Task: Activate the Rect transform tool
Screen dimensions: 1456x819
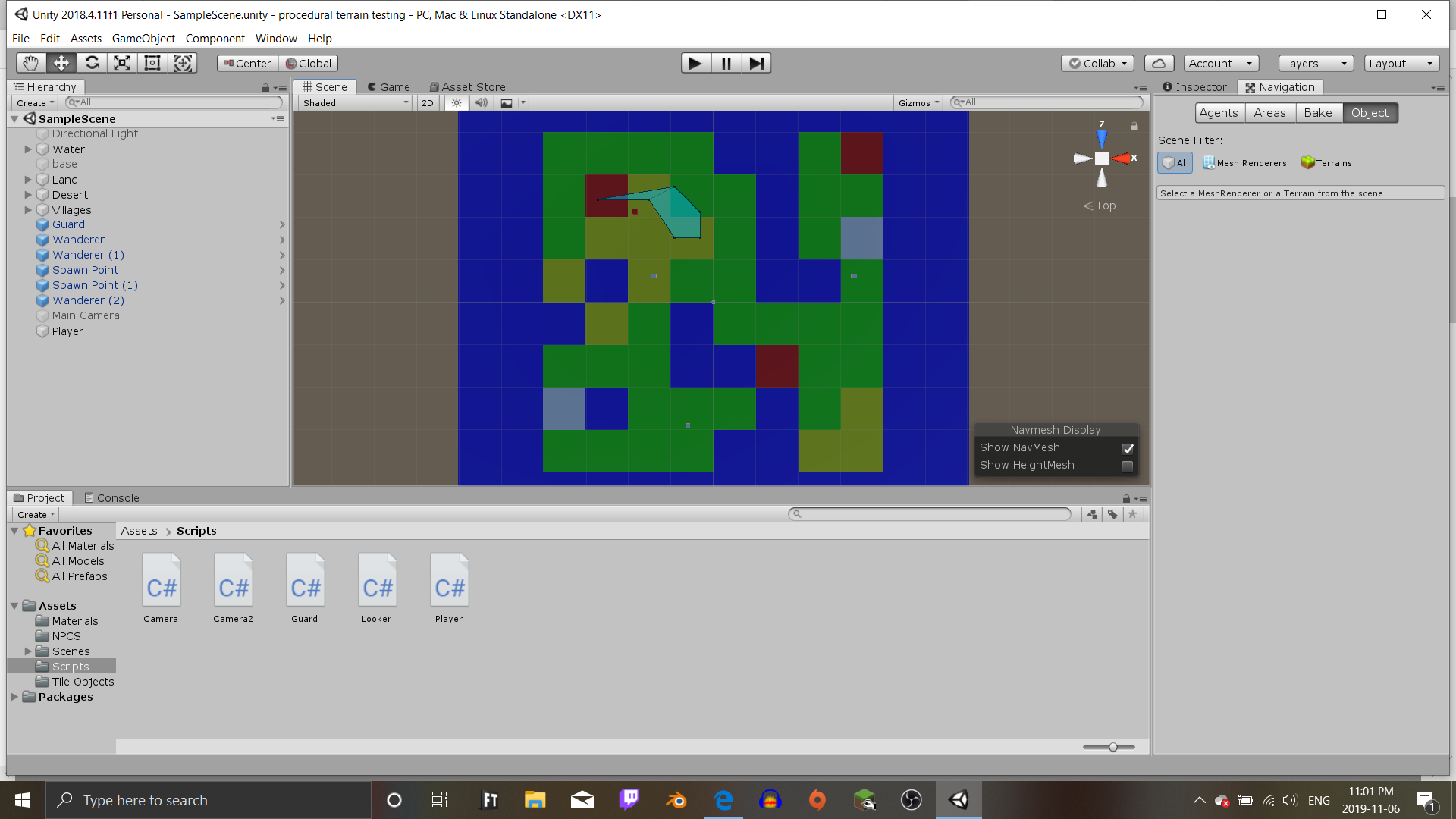Action: [x=152, y=63]
